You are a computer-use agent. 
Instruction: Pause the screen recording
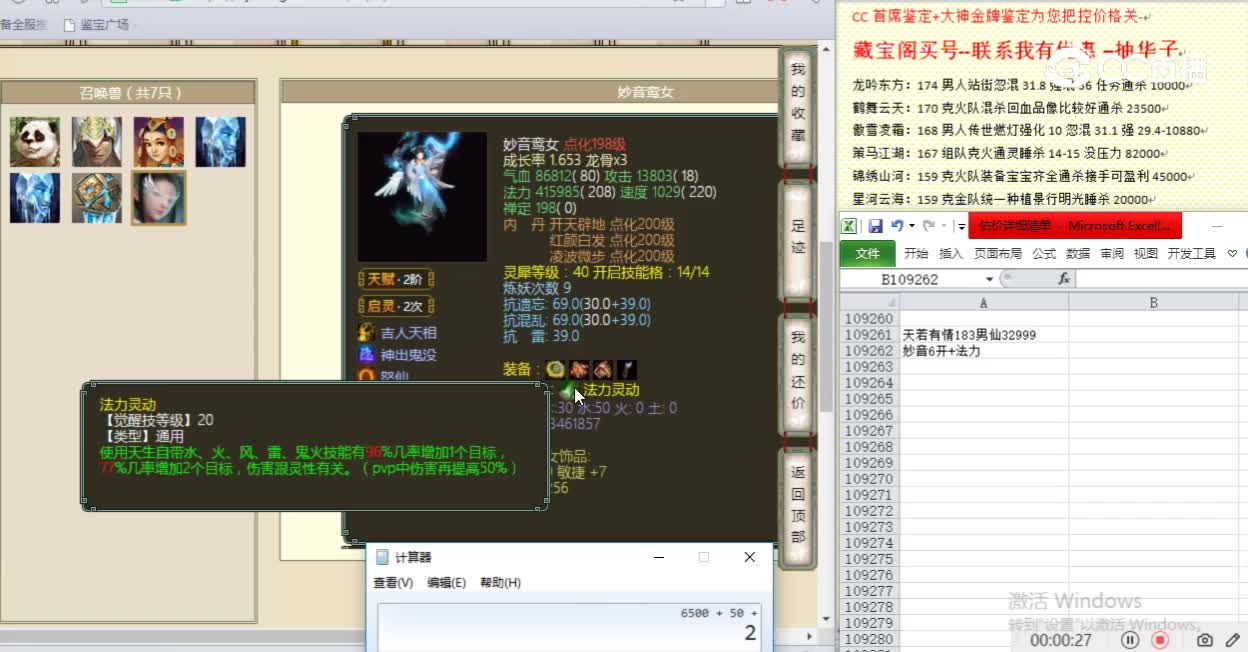1130,640
